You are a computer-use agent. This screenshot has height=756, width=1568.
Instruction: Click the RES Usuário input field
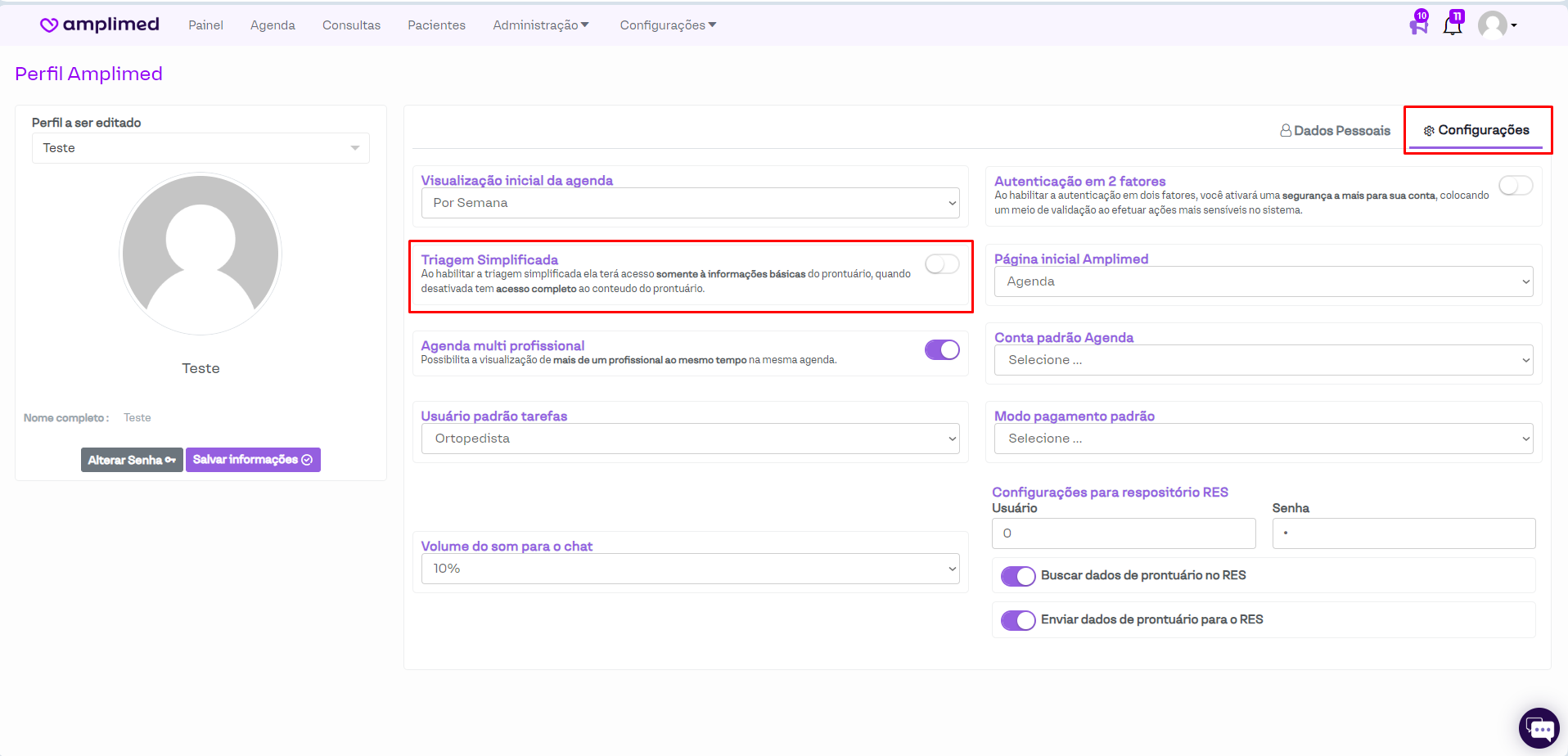(x=1123, y=533)
